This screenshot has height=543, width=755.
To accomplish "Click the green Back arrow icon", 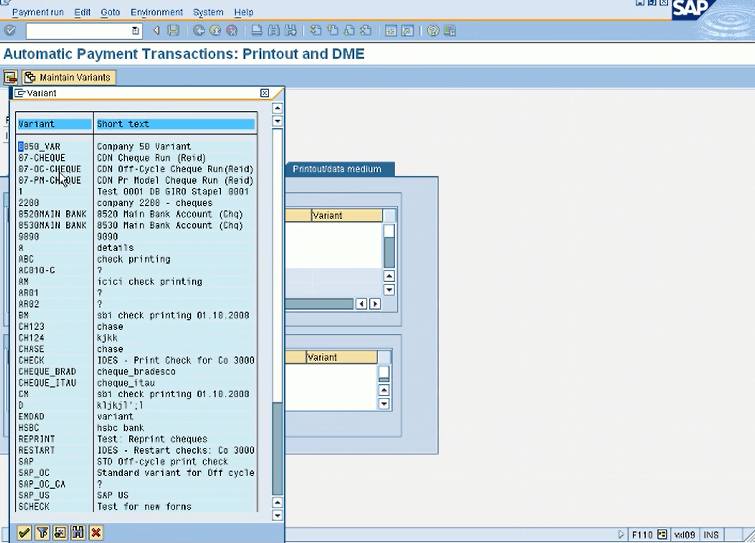I will [198, 31].
